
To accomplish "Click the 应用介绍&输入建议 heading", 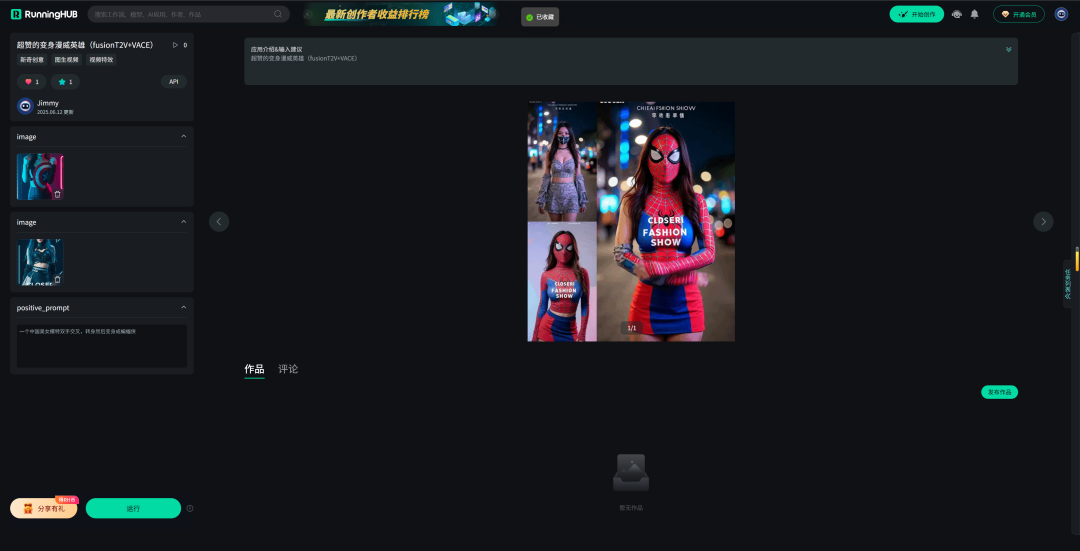I will click(x=276, y=50).
